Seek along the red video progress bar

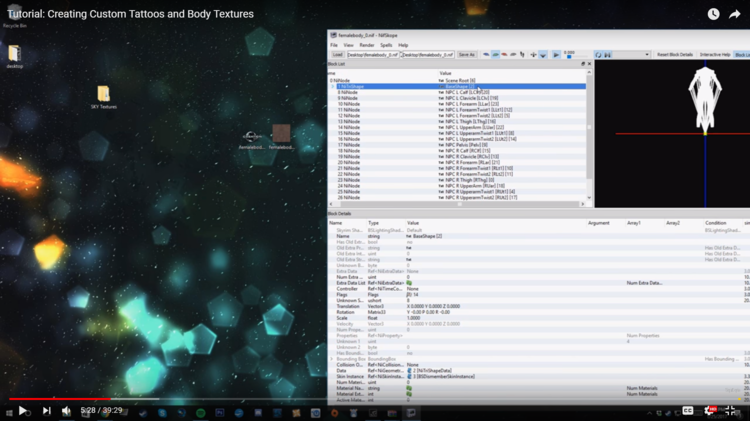click(60, 399)
